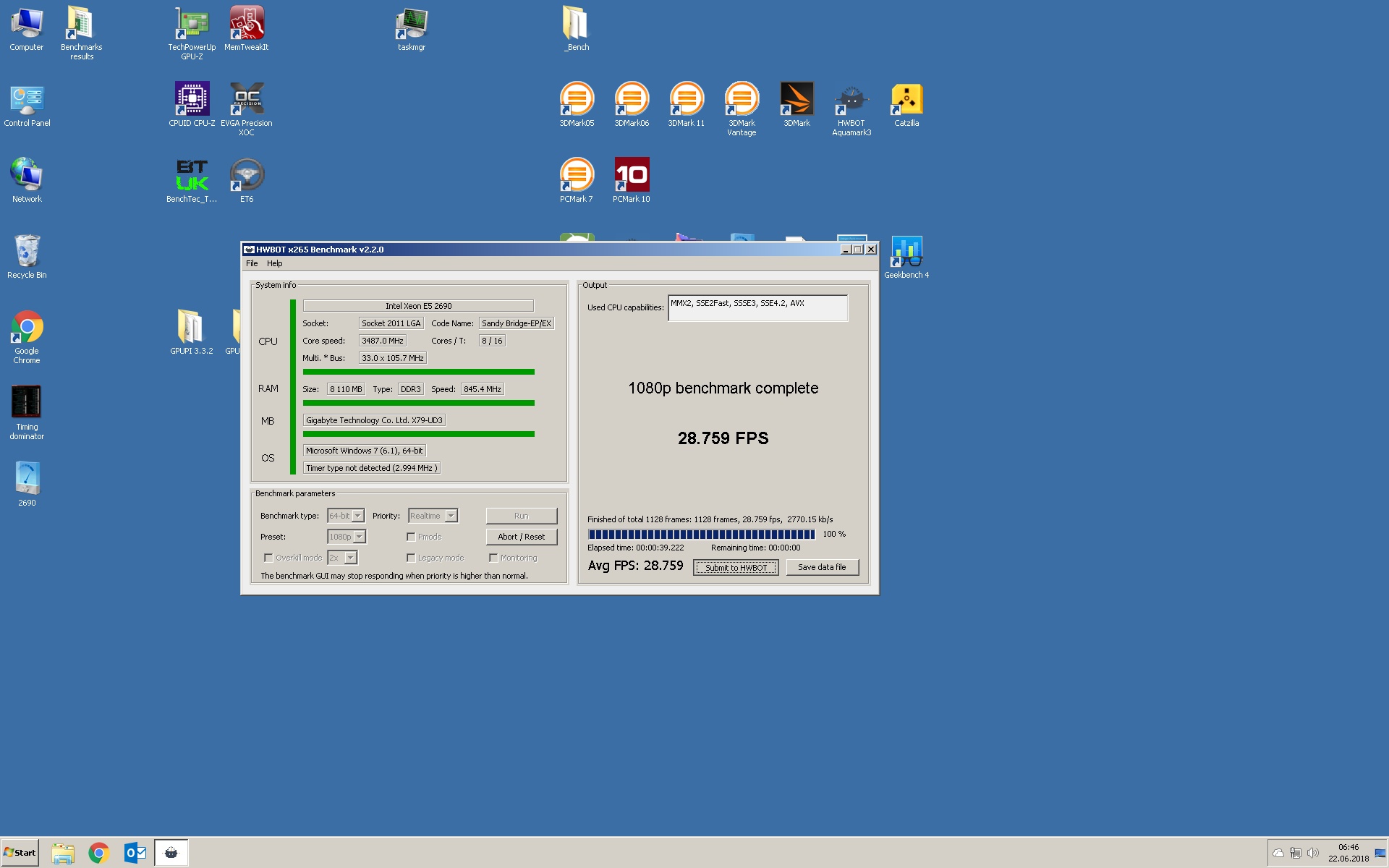Open the Computer desktop icon
Viewport: 1389px width, 868px height.
[27, 29]
